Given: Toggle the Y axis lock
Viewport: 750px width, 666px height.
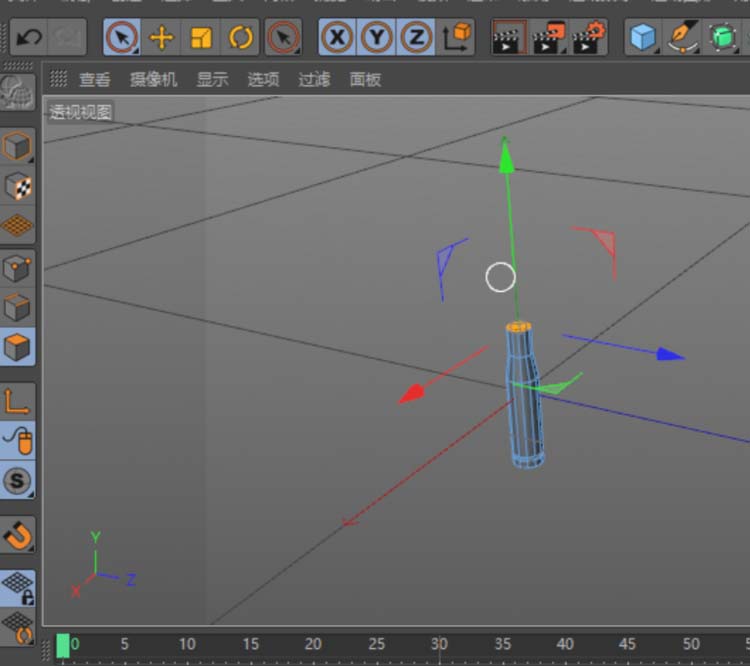Looking at the screenshot, I should (x=377, y=38).
